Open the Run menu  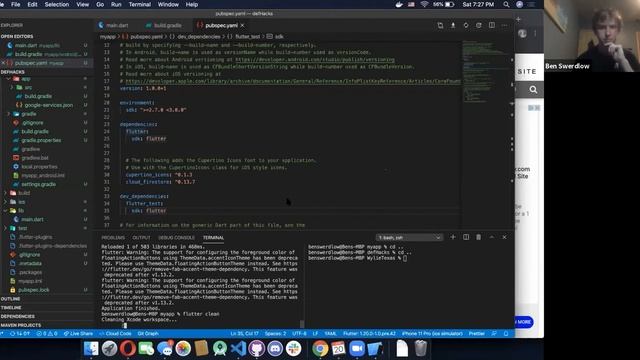[x=116, y=4]
